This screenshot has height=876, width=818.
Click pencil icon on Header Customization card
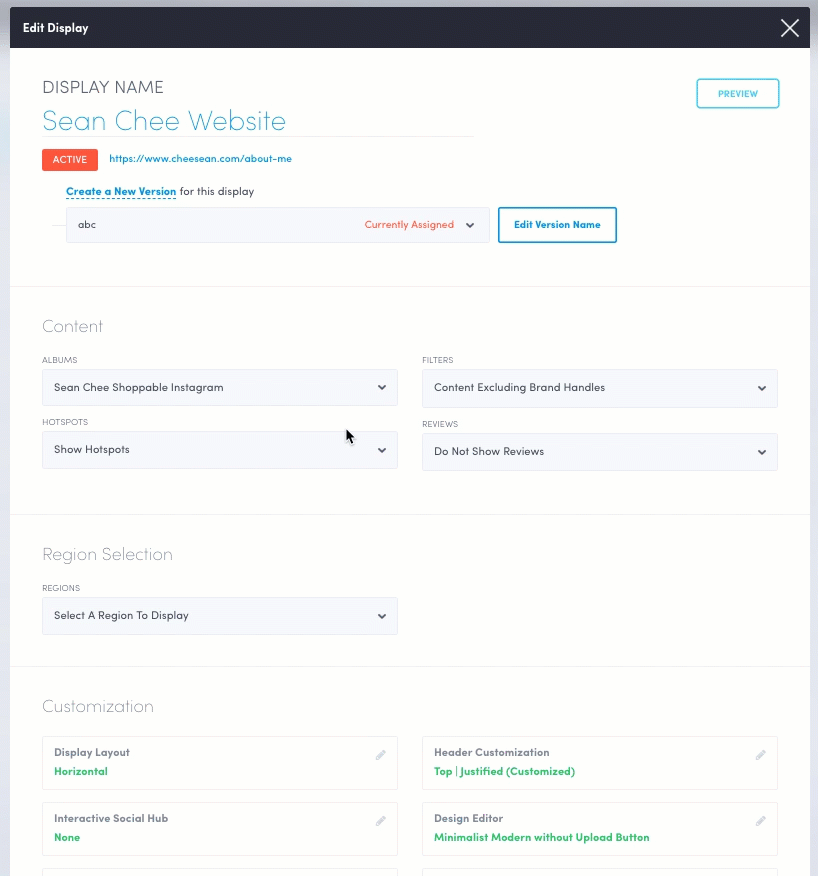[760, 755]
